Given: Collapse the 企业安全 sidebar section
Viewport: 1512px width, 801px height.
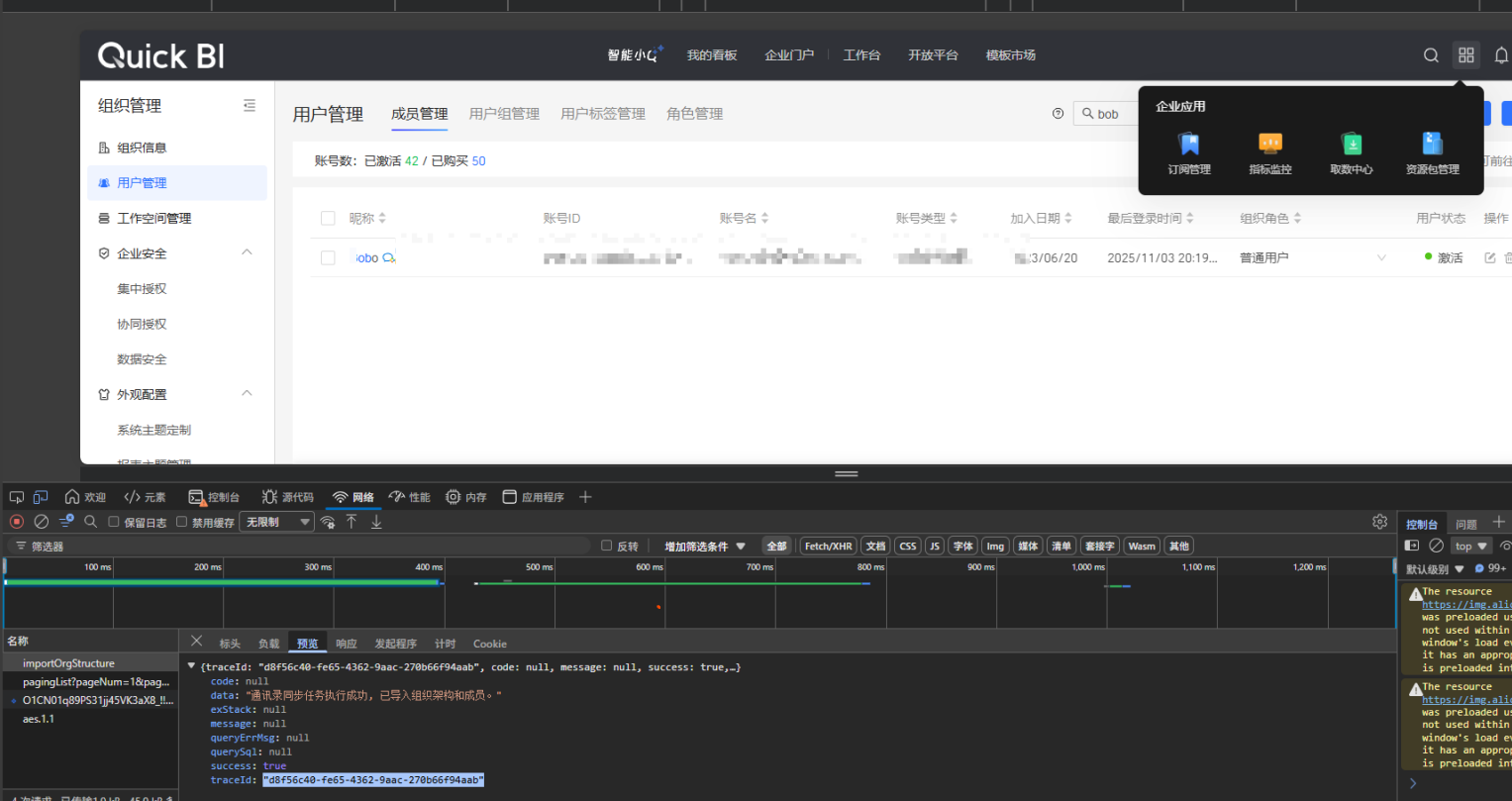Looking at the screenshot, I should coord(248,253).
